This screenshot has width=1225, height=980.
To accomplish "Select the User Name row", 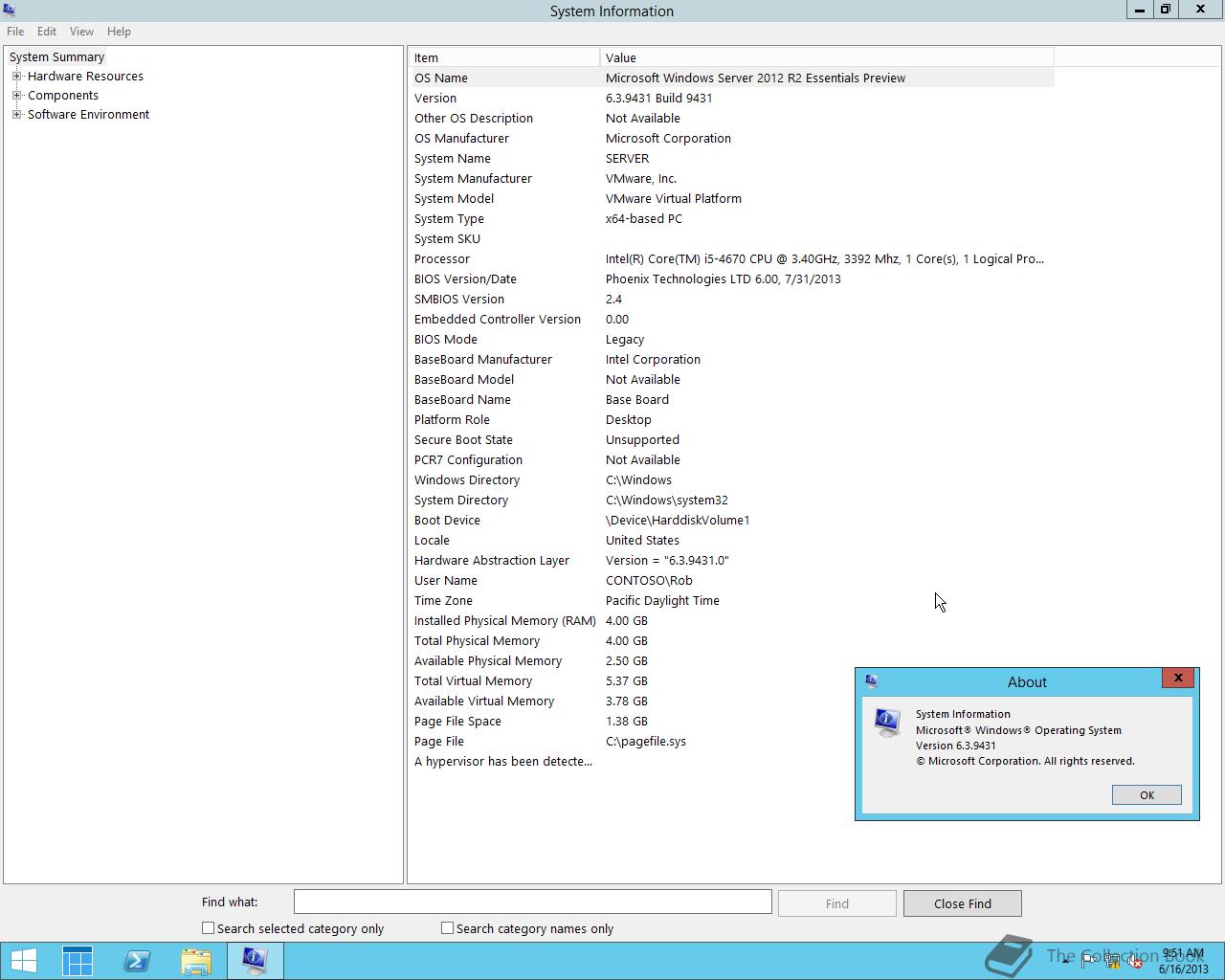I will 732,580.
